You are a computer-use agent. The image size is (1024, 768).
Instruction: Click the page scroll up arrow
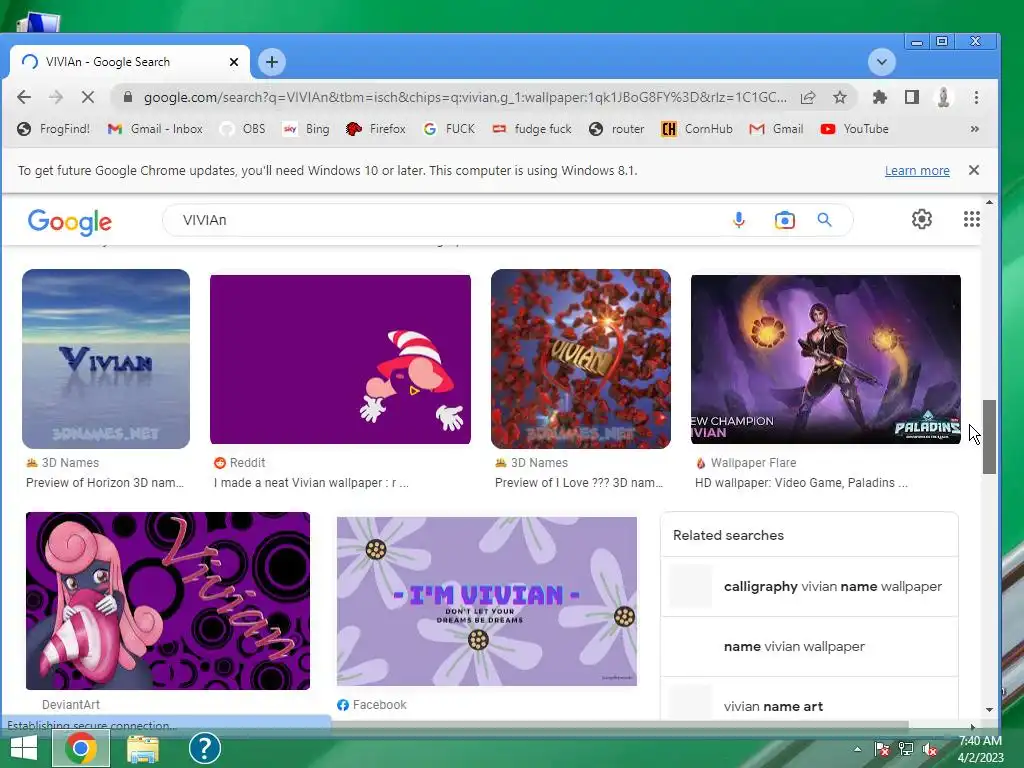click(x=989, y=202)
